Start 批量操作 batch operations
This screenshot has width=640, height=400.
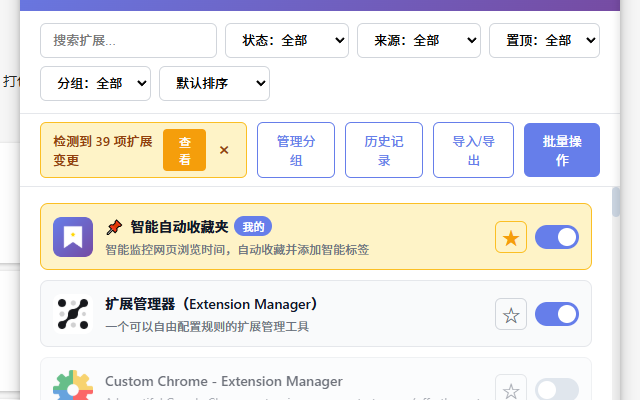click(x=562, y=150)
